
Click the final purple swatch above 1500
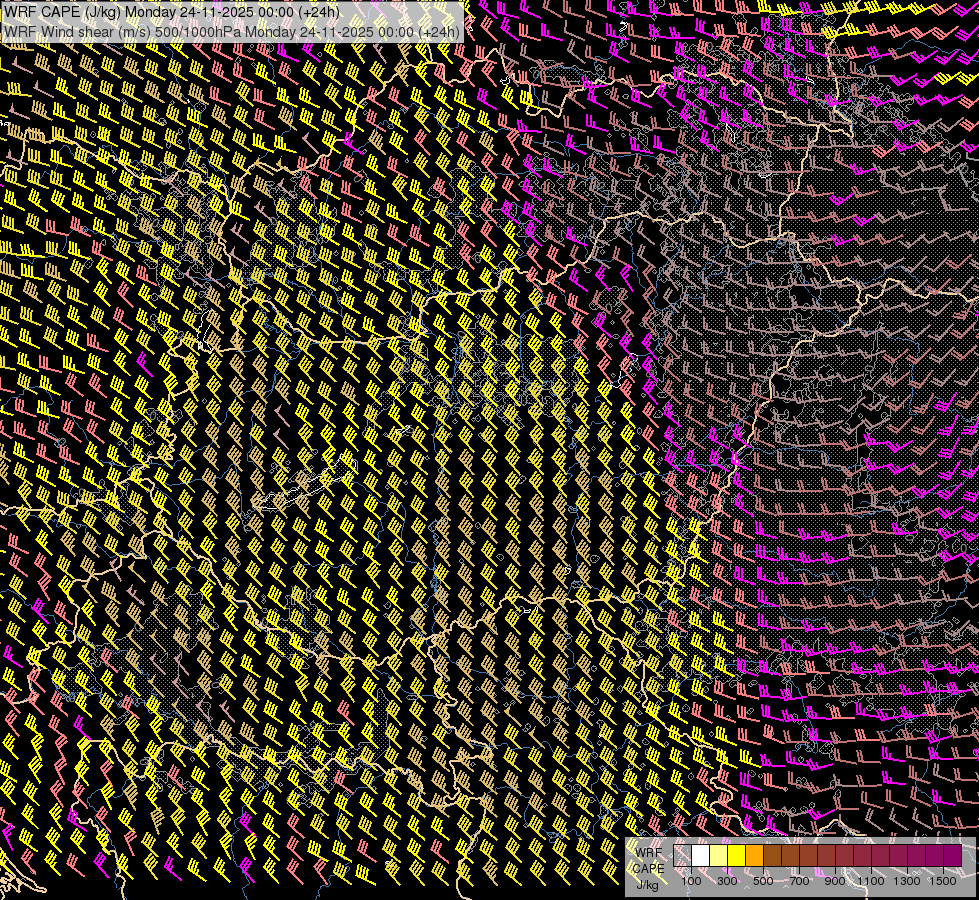pos(953,856)
